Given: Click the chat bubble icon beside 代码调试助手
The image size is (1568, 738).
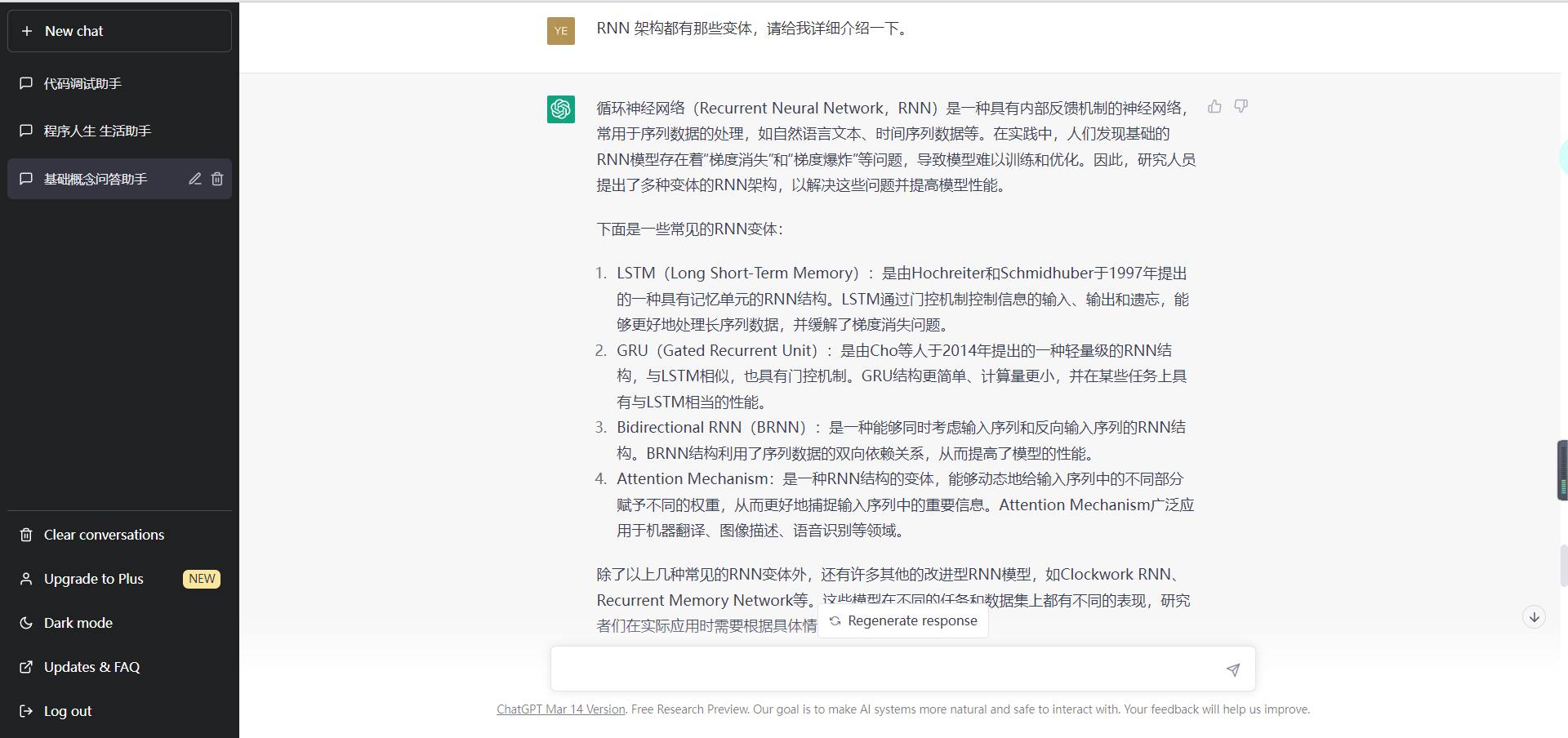Looking at the screenshot, I should (x=26, y=83).
